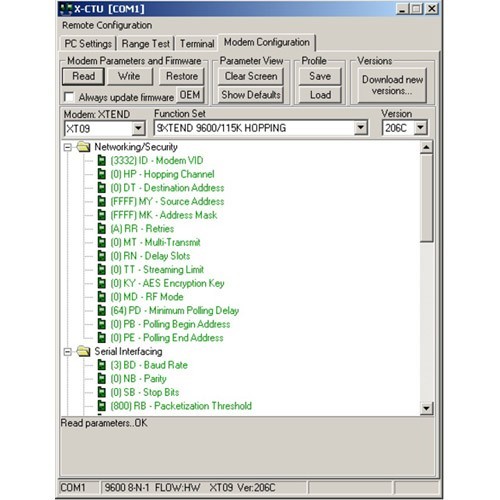The height and width of the screenshot is (500, 500).
Task: Click the RB Packetization Threshold icon
Action: pos(102,406)
